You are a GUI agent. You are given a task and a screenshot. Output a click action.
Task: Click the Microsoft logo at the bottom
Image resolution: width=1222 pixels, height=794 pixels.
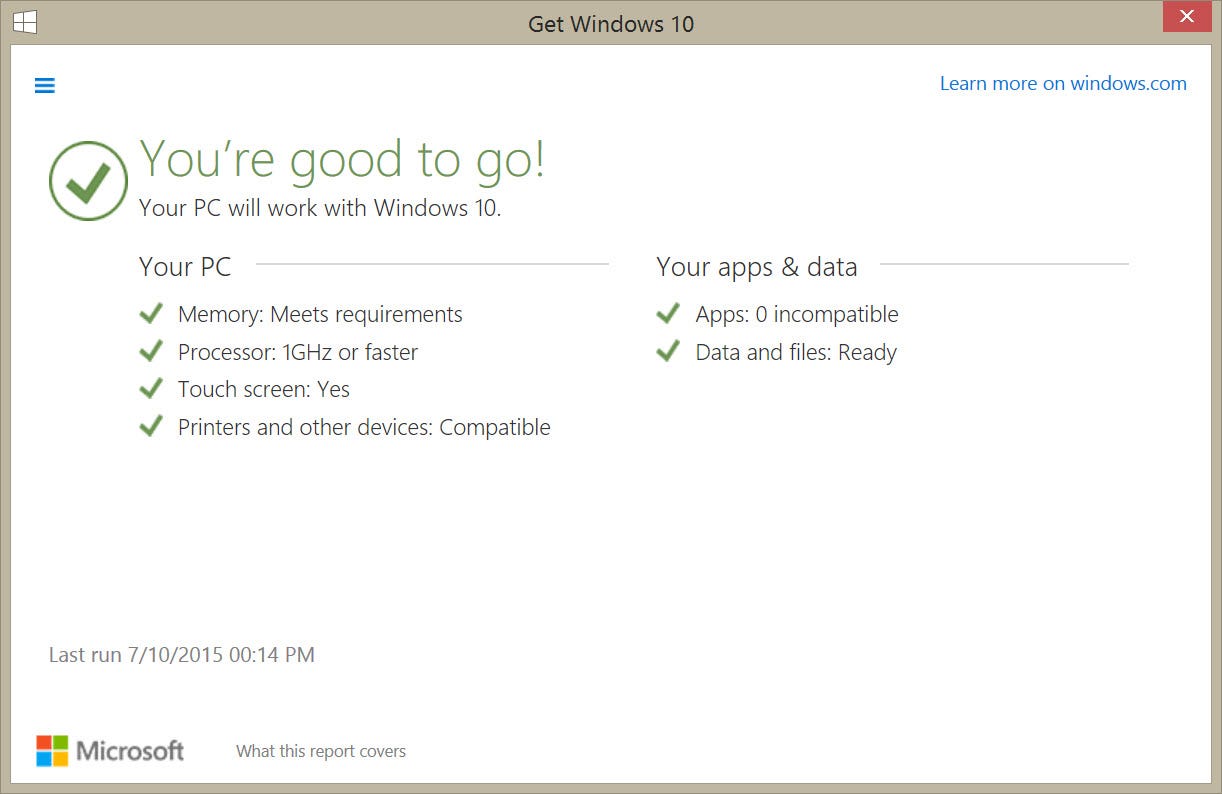click(110, 751)
